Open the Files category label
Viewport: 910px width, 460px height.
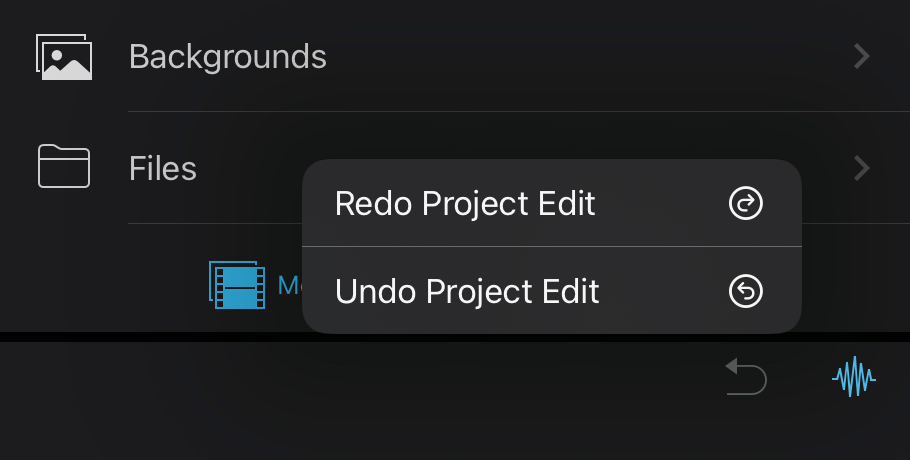[162, 168]
